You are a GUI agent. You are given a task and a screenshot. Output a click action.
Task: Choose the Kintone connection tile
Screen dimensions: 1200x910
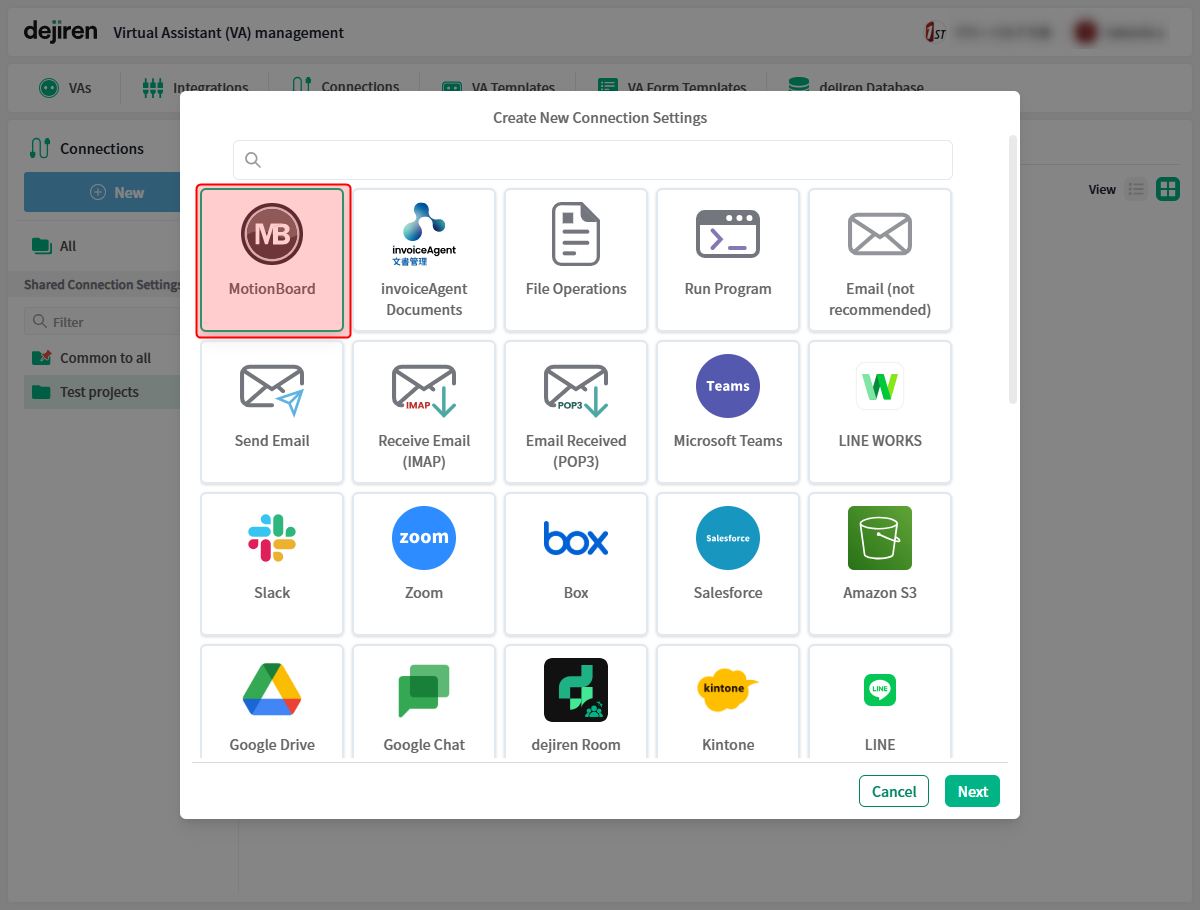click(728, 703)
